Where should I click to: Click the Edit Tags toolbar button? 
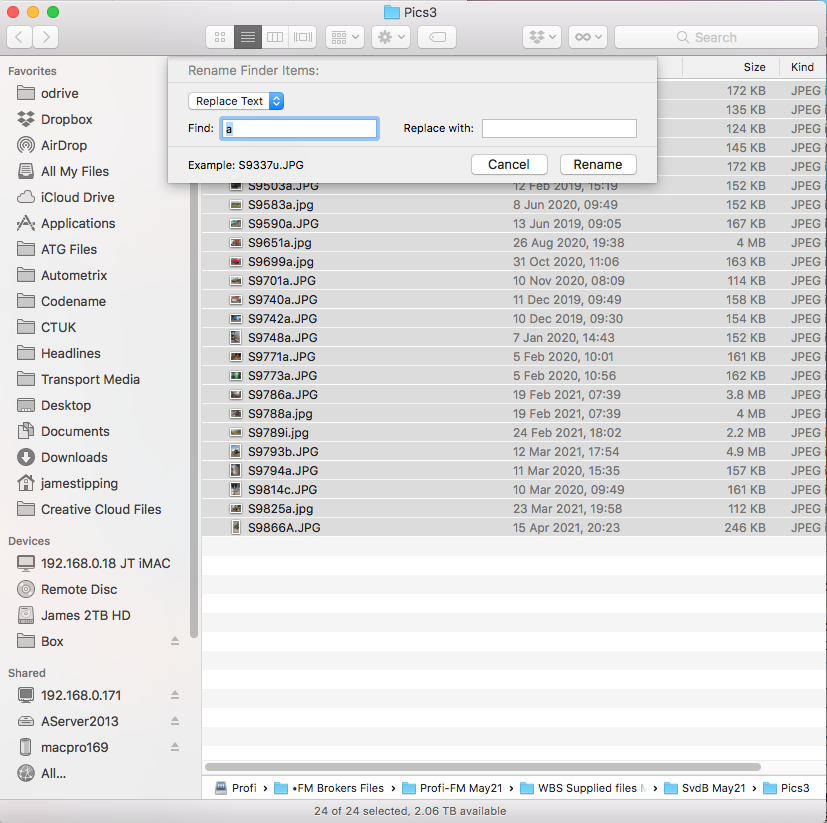(437, 37)
